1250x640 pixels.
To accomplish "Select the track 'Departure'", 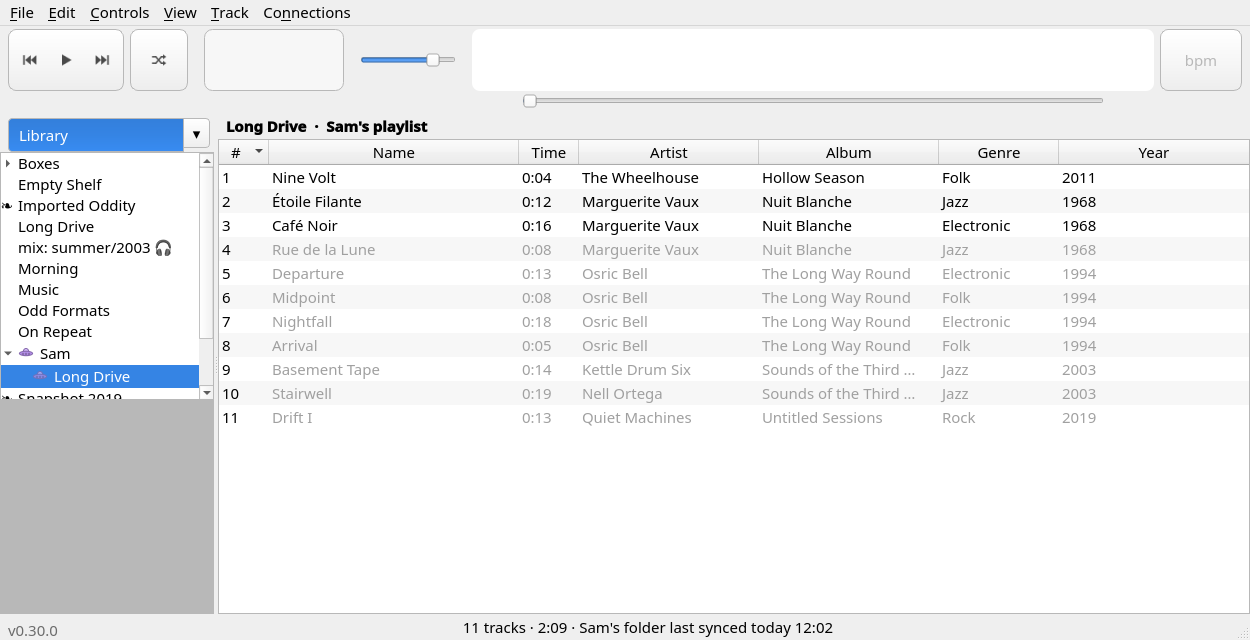I will (x=733, y=274).
